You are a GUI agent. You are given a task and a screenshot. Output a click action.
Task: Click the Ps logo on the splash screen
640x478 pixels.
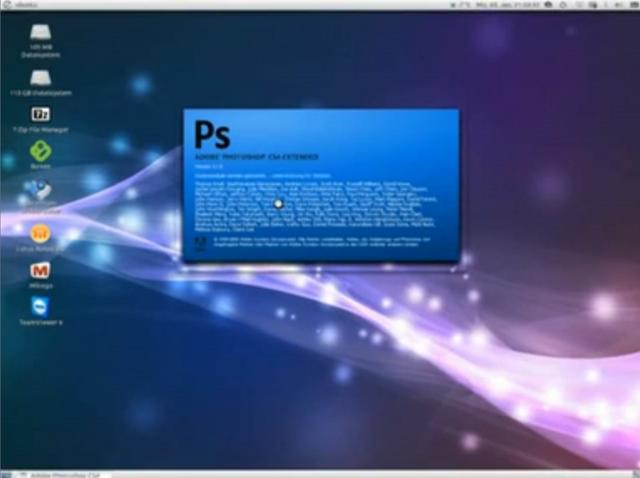(211, 134)
